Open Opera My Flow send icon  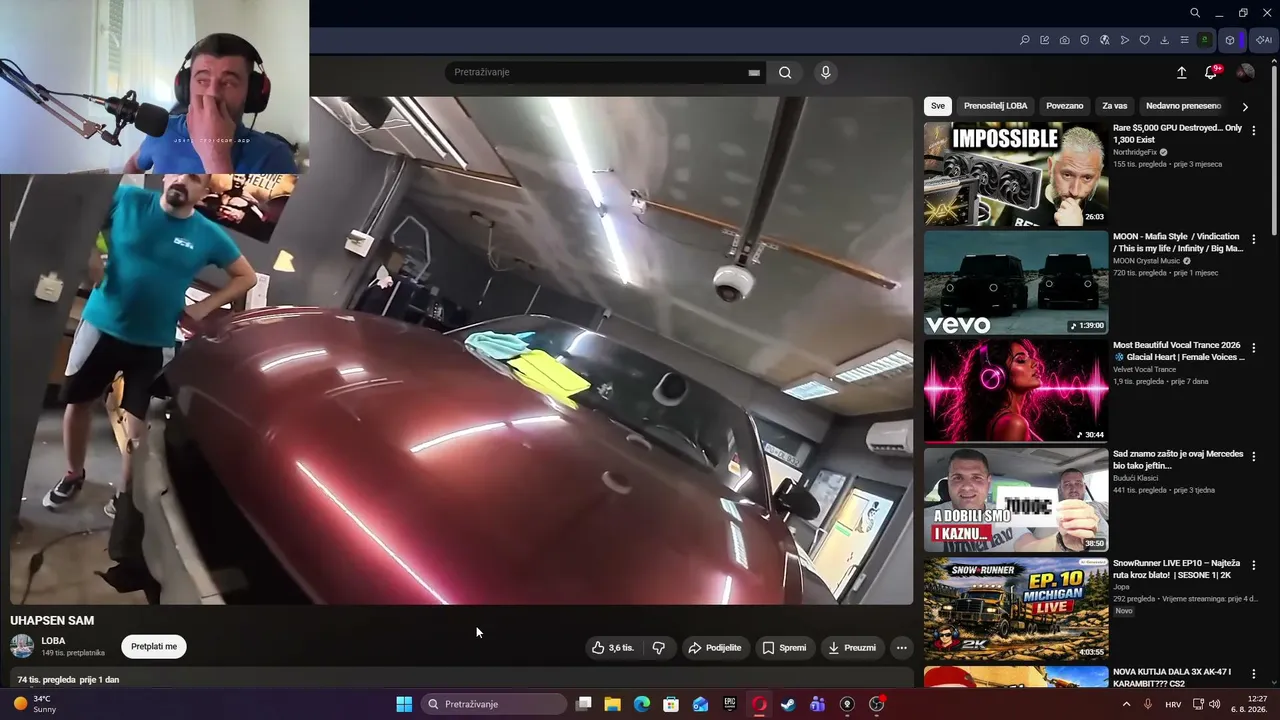pyautogui.click(x=1125, y=40)
